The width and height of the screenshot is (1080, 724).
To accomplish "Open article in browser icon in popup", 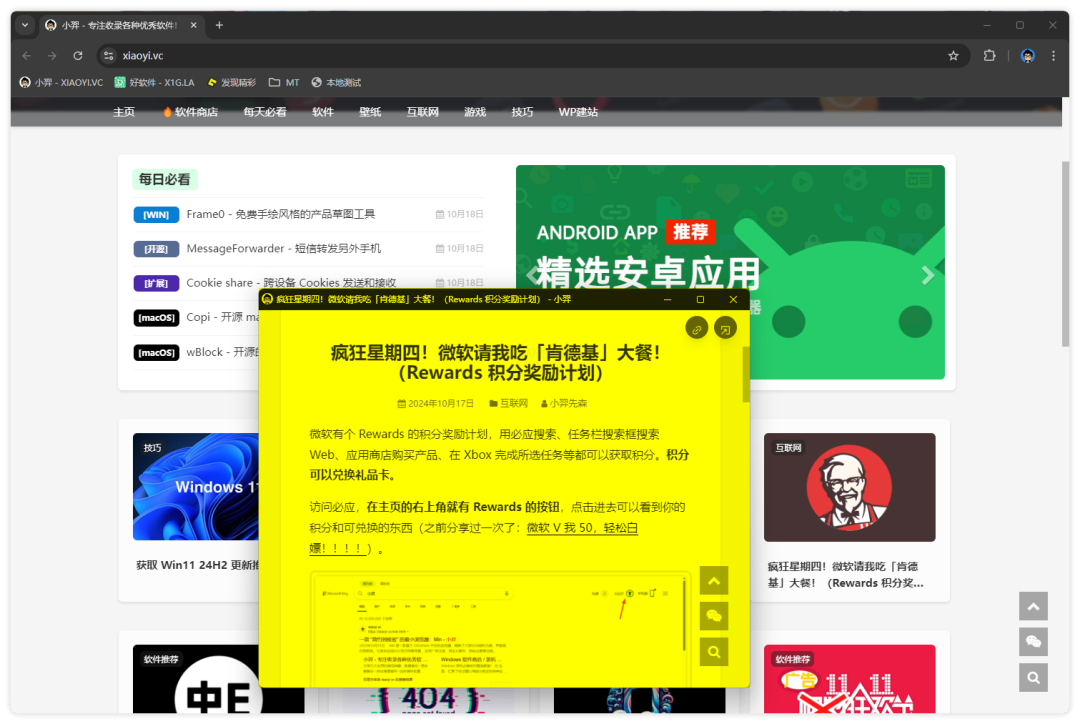I will click(x=725, y=329).
